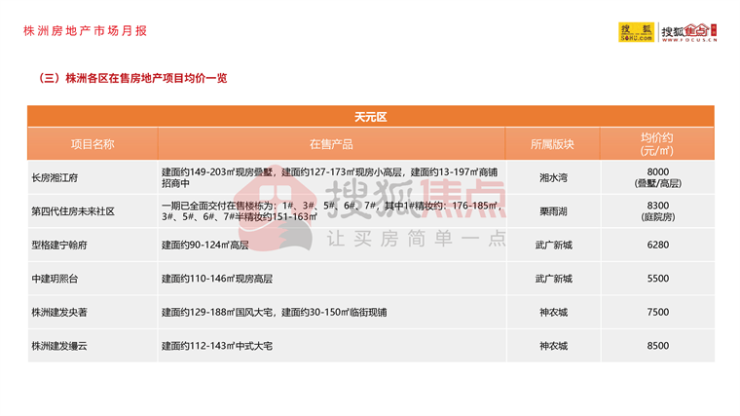Click the 项目名称 column header
740x416 pixels.
click(92, 144)
